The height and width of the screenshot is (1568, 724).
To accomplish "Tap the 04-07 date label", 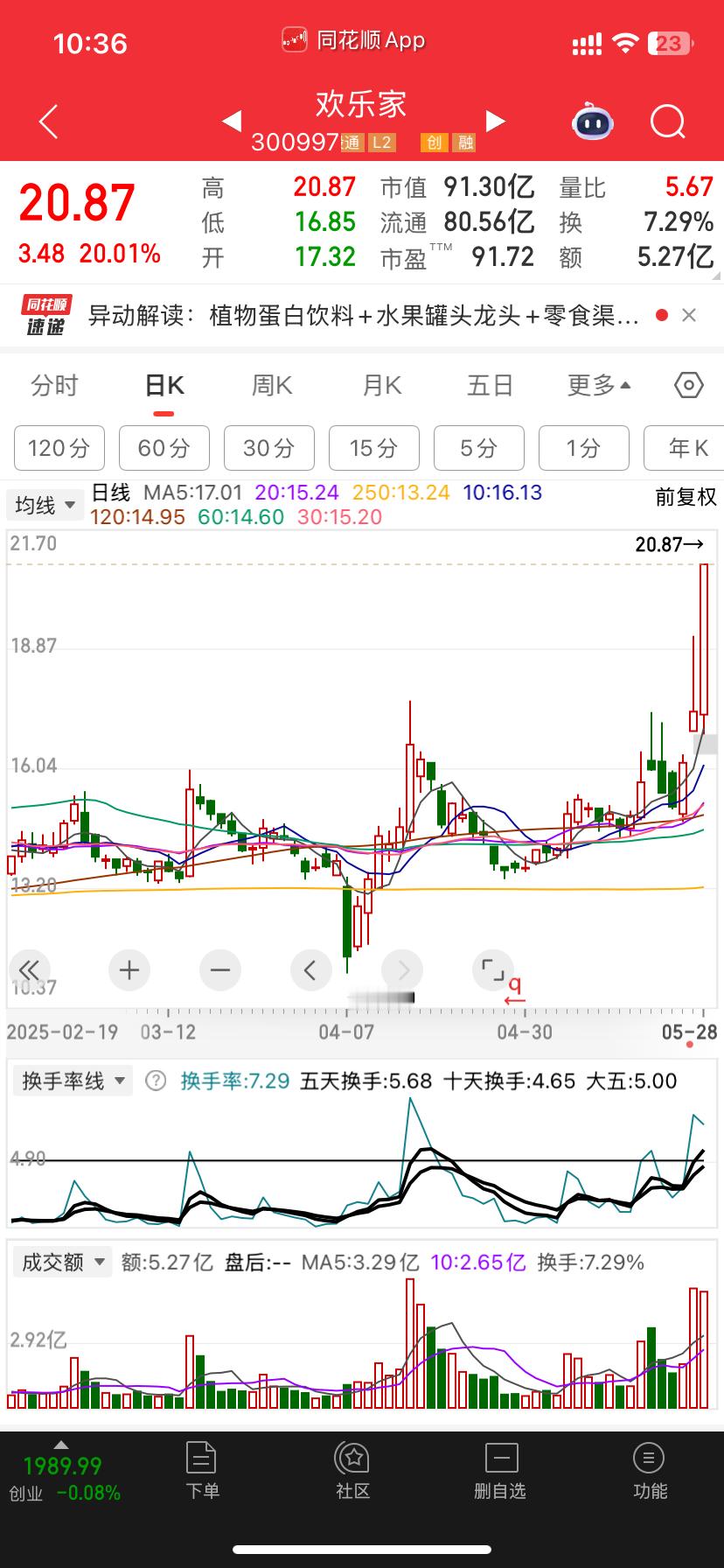I will point(346,1032).
